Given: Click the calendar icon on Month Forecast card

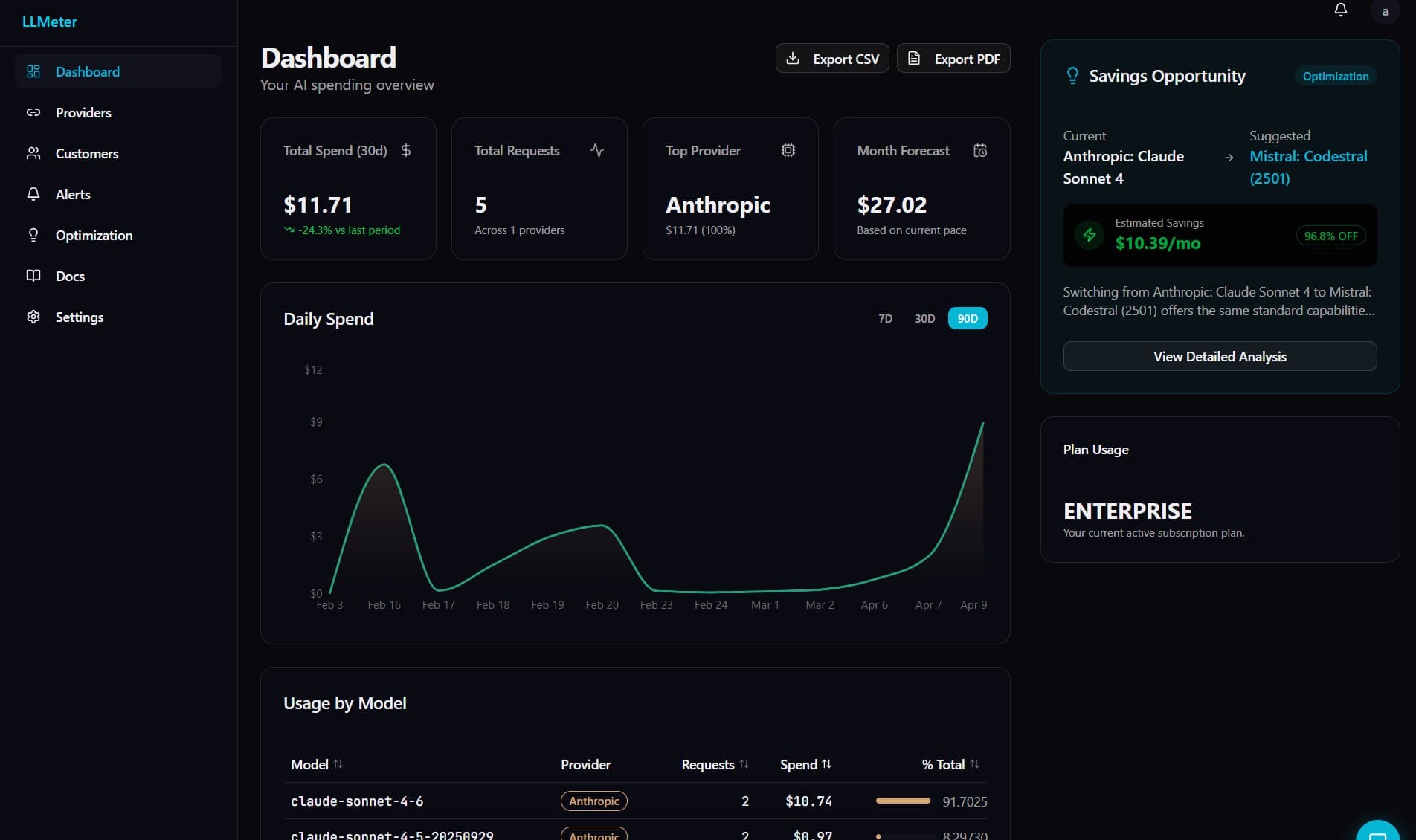Looking at the screenshot, I should point(979,149).
